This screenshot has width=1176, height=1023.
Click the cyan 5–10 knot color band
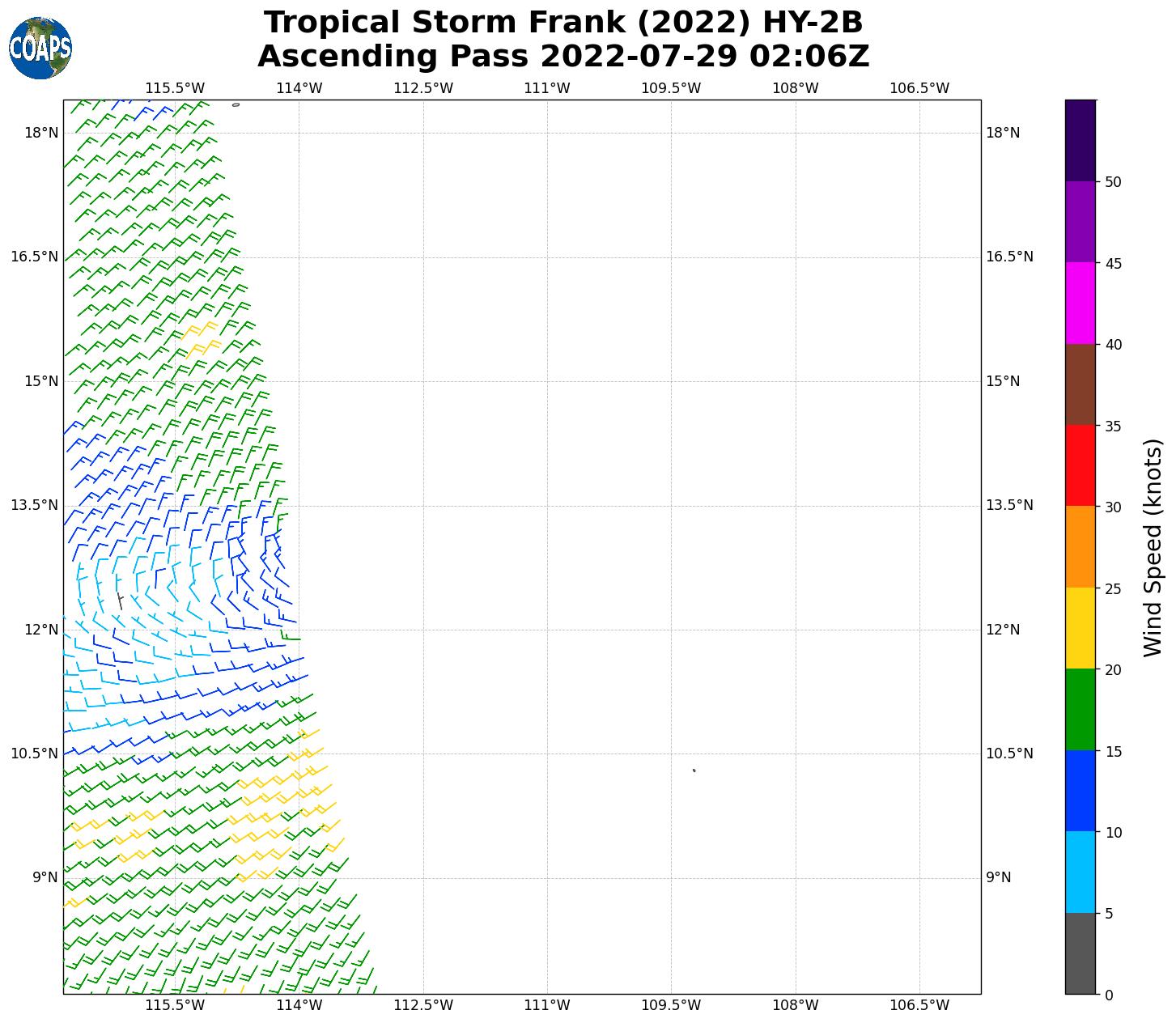1080,872
